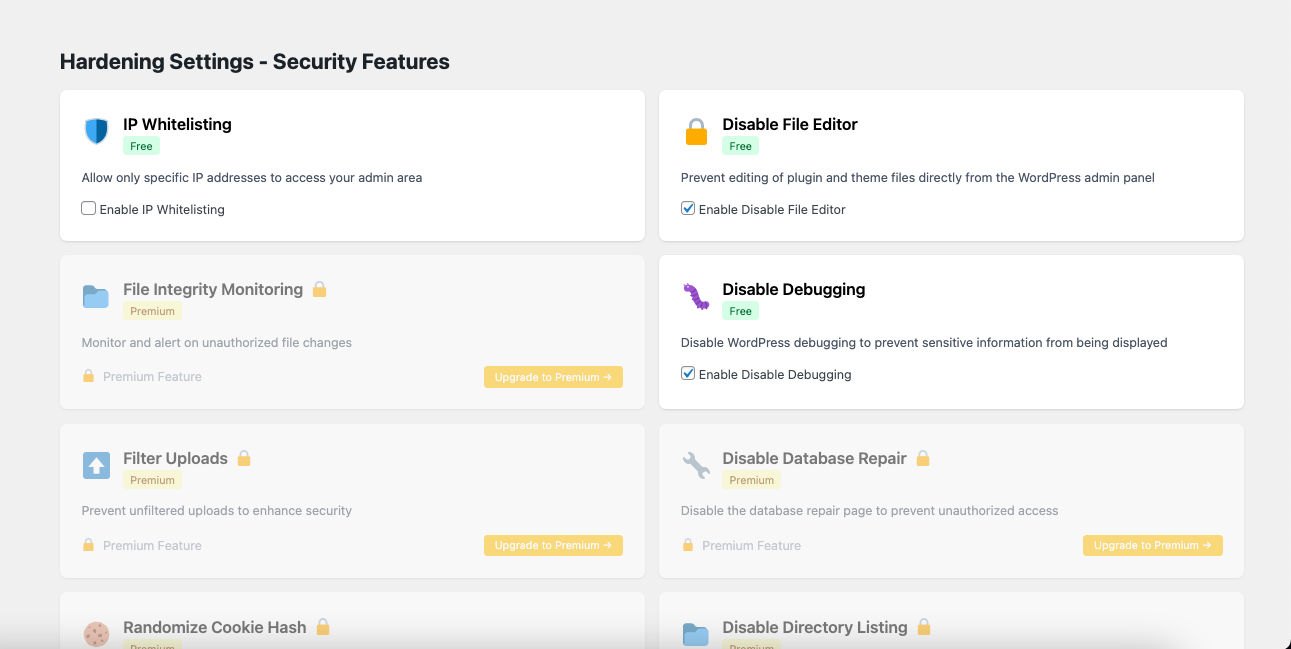Click the 'Disable File Editor' card title
Screen dimensions: 1291x649
coord(790,124)
